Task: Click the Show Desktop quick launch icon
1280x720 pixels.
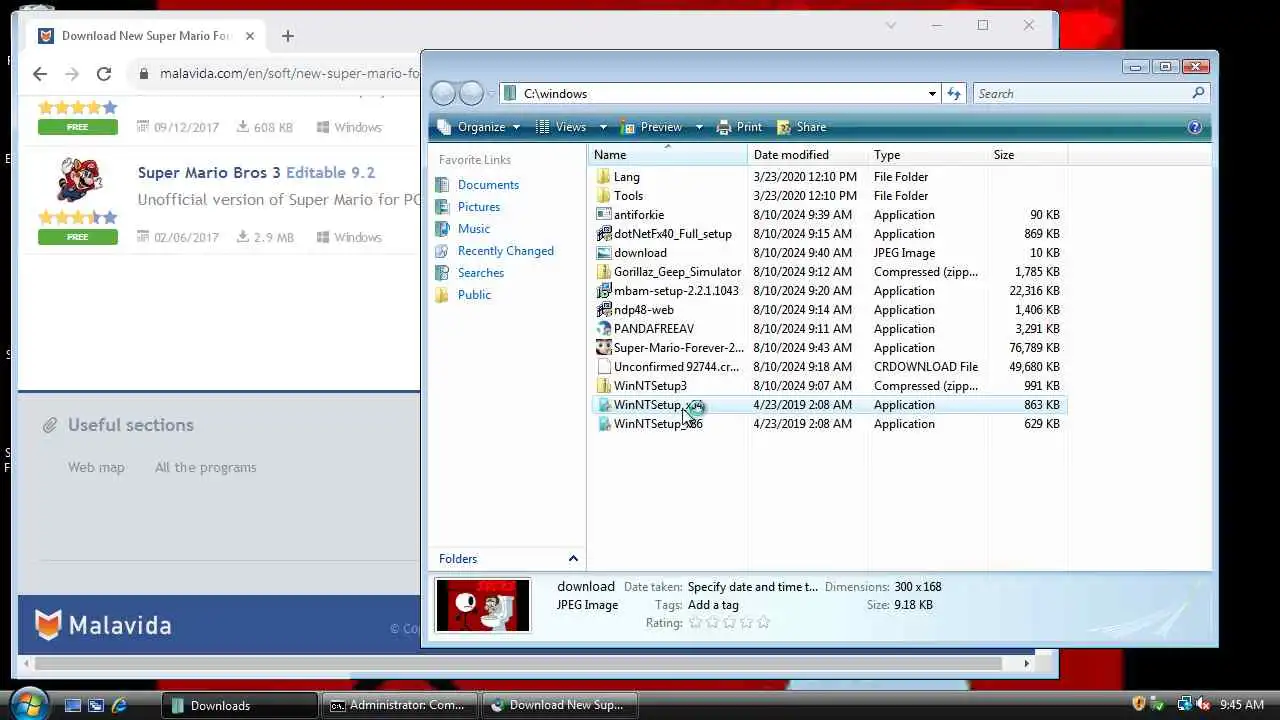Action: tap(73, 705)
